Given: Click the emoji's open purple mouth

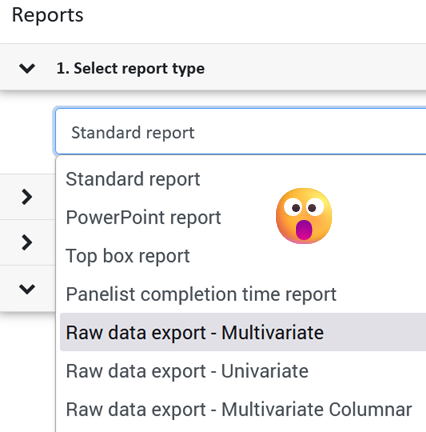Looking at the screenshot, I should 304,230.
